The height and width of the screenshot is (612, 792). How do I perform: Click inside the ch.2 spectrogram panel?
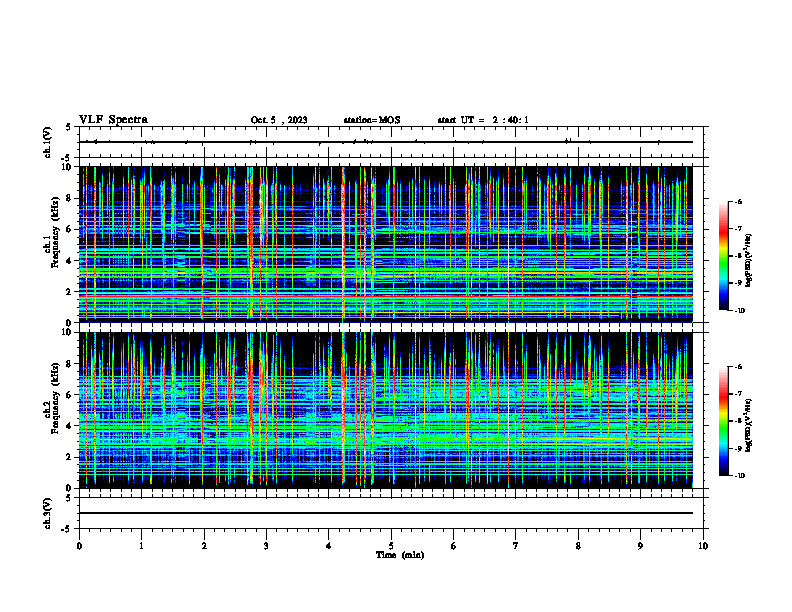coord(386,410)
